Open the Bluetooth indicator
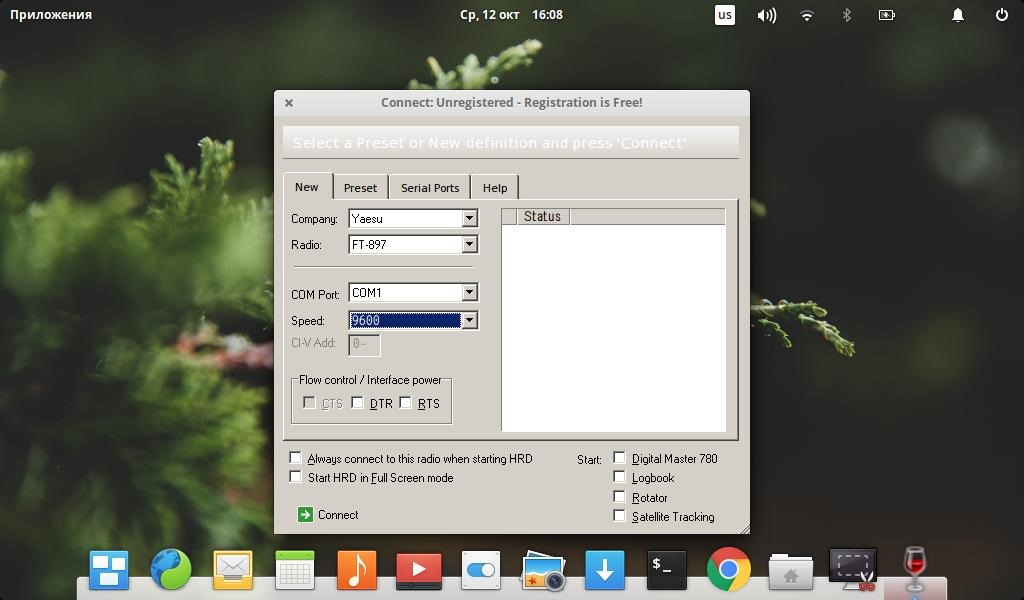 click(847, 15)
